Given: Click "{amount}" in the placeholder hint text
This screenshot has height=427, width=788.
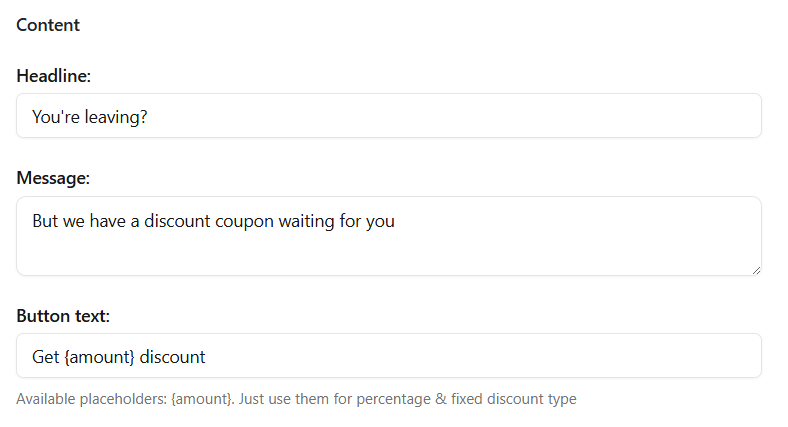Looking at the screenshot, I should coord(203,399).
